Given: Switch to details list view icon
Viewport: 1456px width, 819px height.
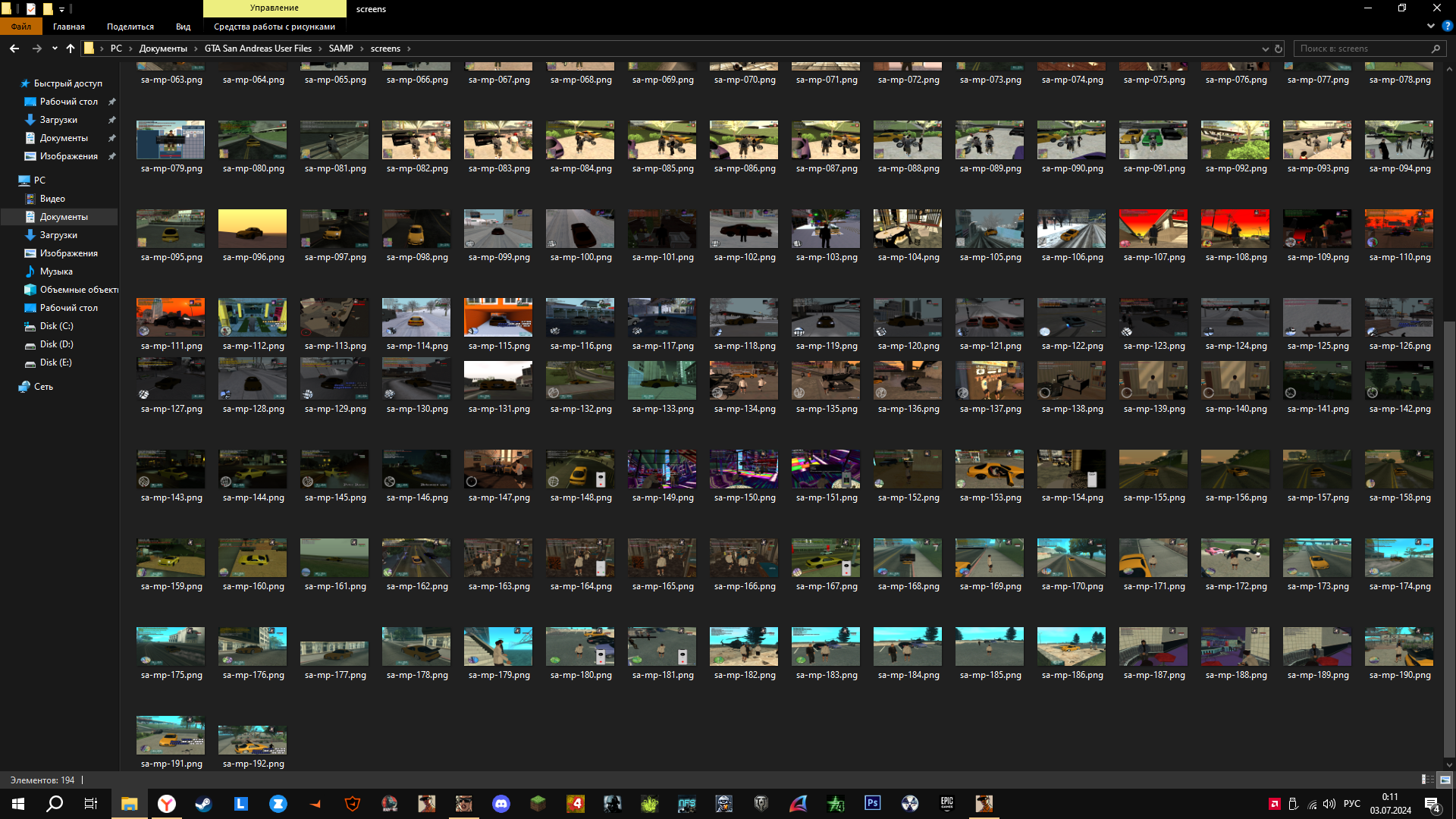Looking at the screenshot, I should (x=1427, y=780).
